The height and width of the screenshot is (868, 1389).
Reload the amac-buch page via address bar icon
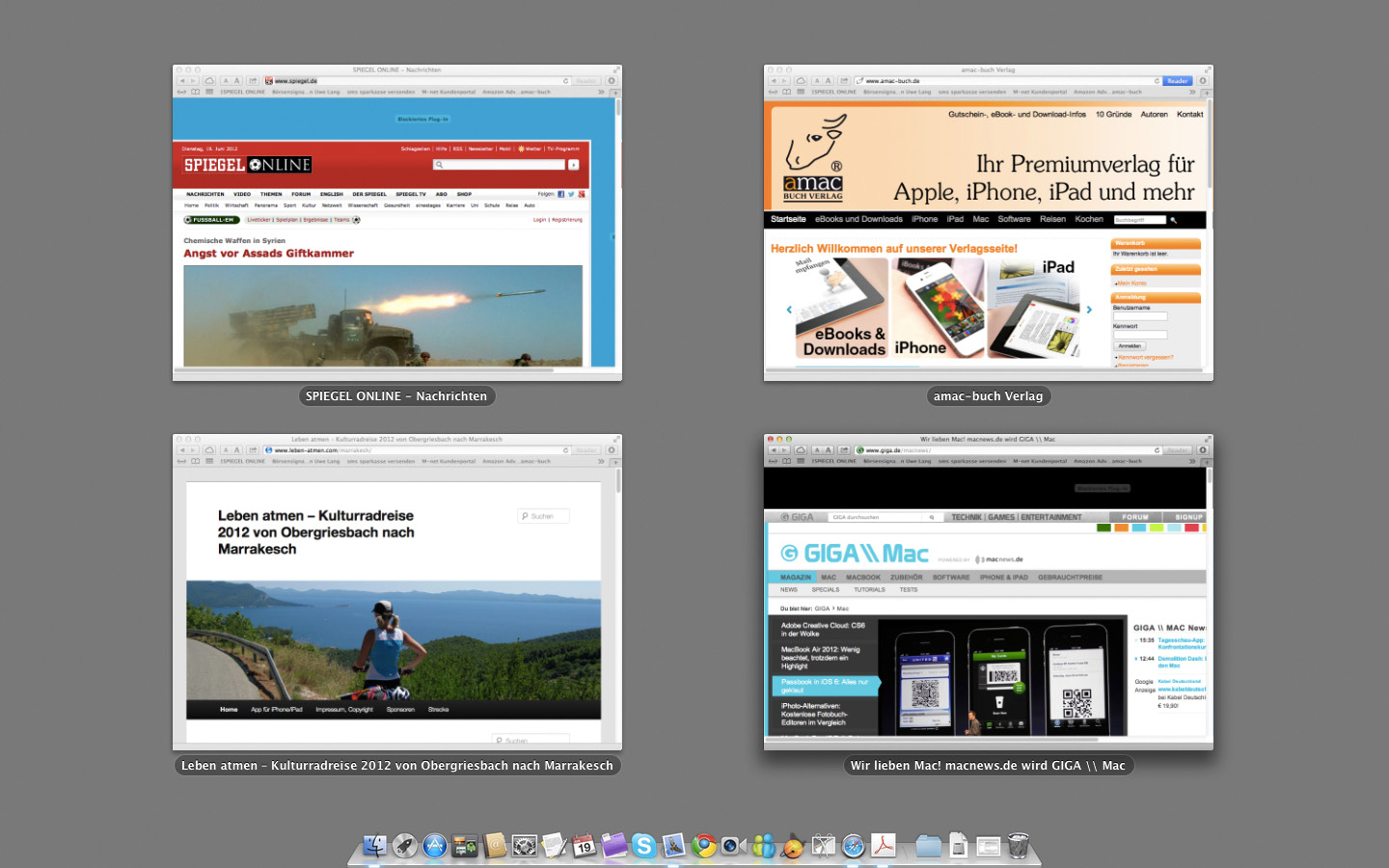coord(1157,81)
